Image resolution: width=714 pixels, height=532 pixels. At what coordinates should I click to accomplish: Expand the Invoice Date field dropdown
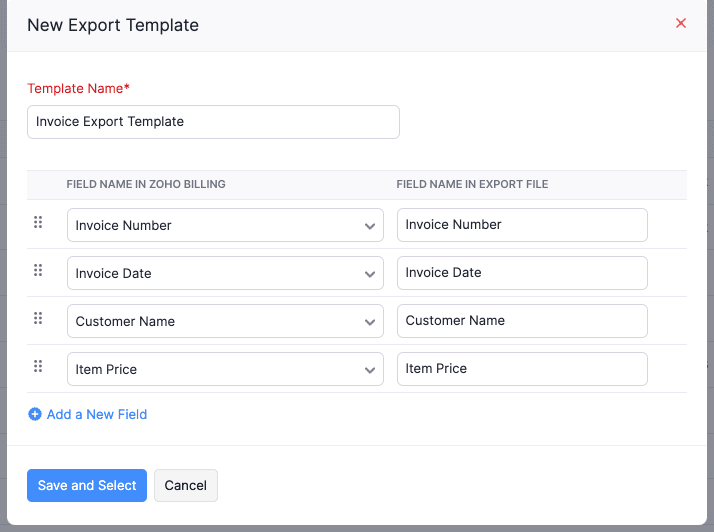[225, 273]
